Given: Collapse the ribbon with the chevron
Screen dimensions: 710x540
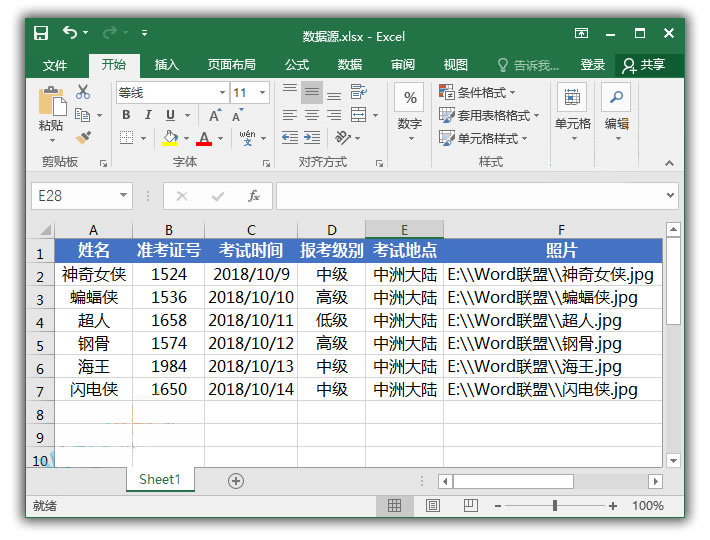Looking at the screenshot, I should tap(670, 163).
